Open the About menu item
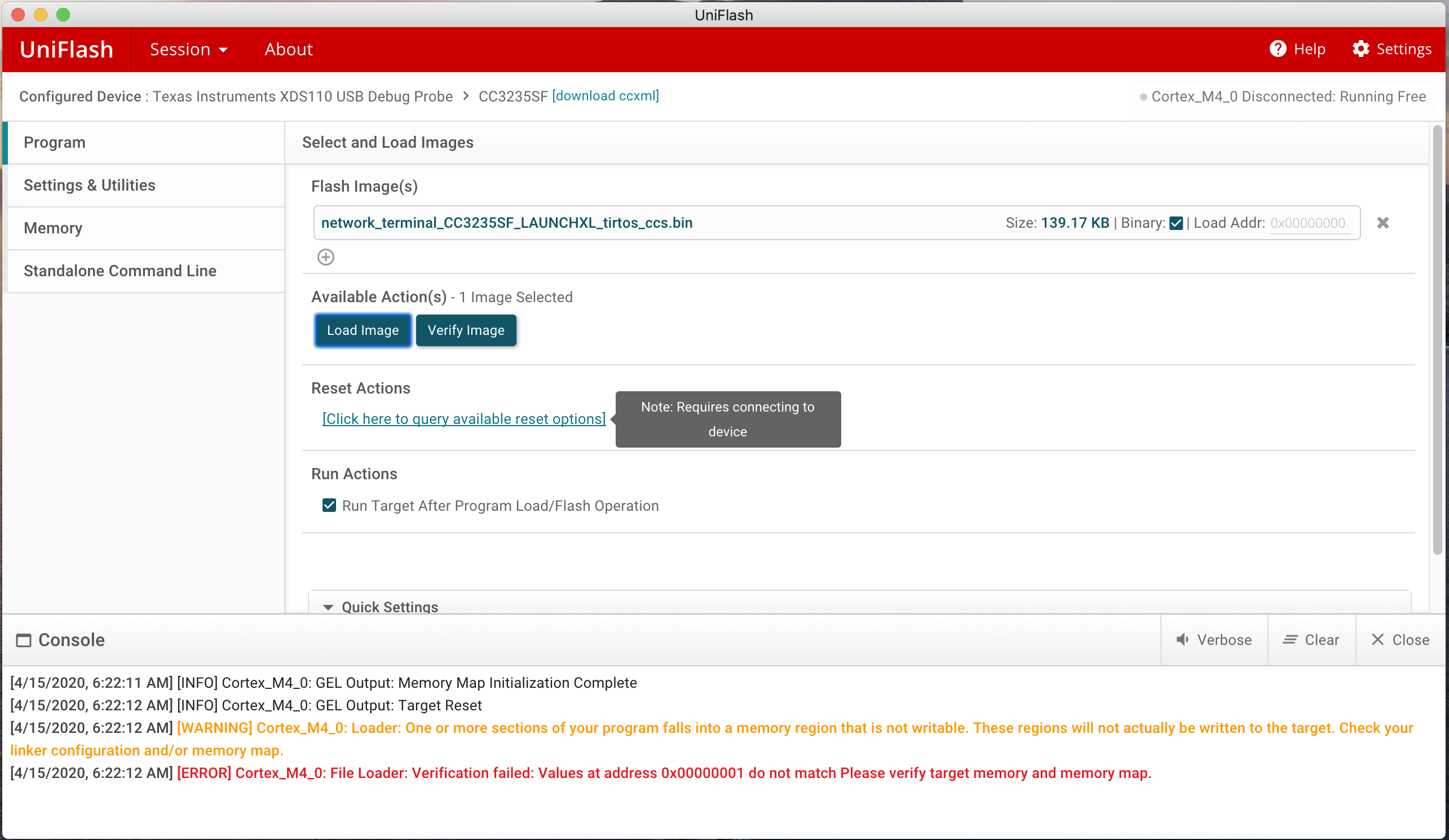 pyautogui.click(x=288, y=50)
